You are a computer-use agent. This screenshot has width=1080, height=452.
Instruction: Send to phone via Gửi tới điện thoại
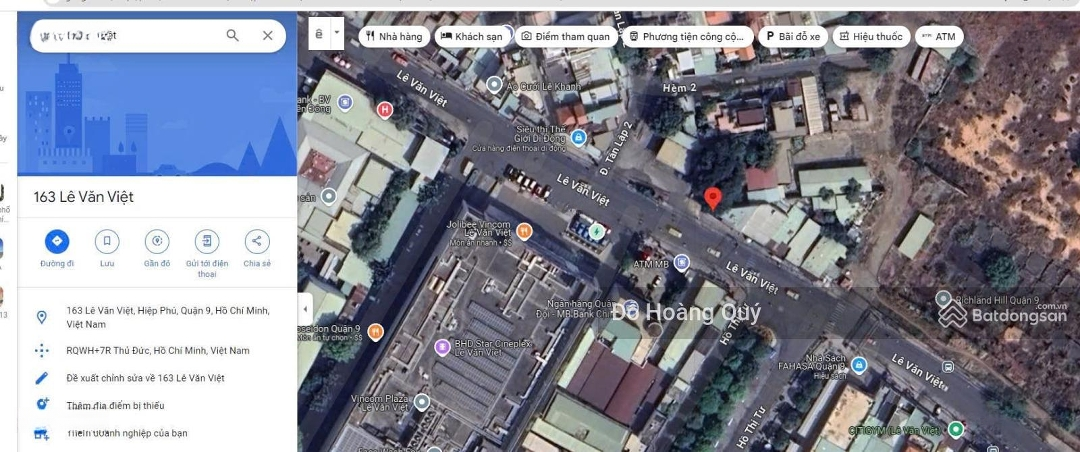[x=207, y=241]
